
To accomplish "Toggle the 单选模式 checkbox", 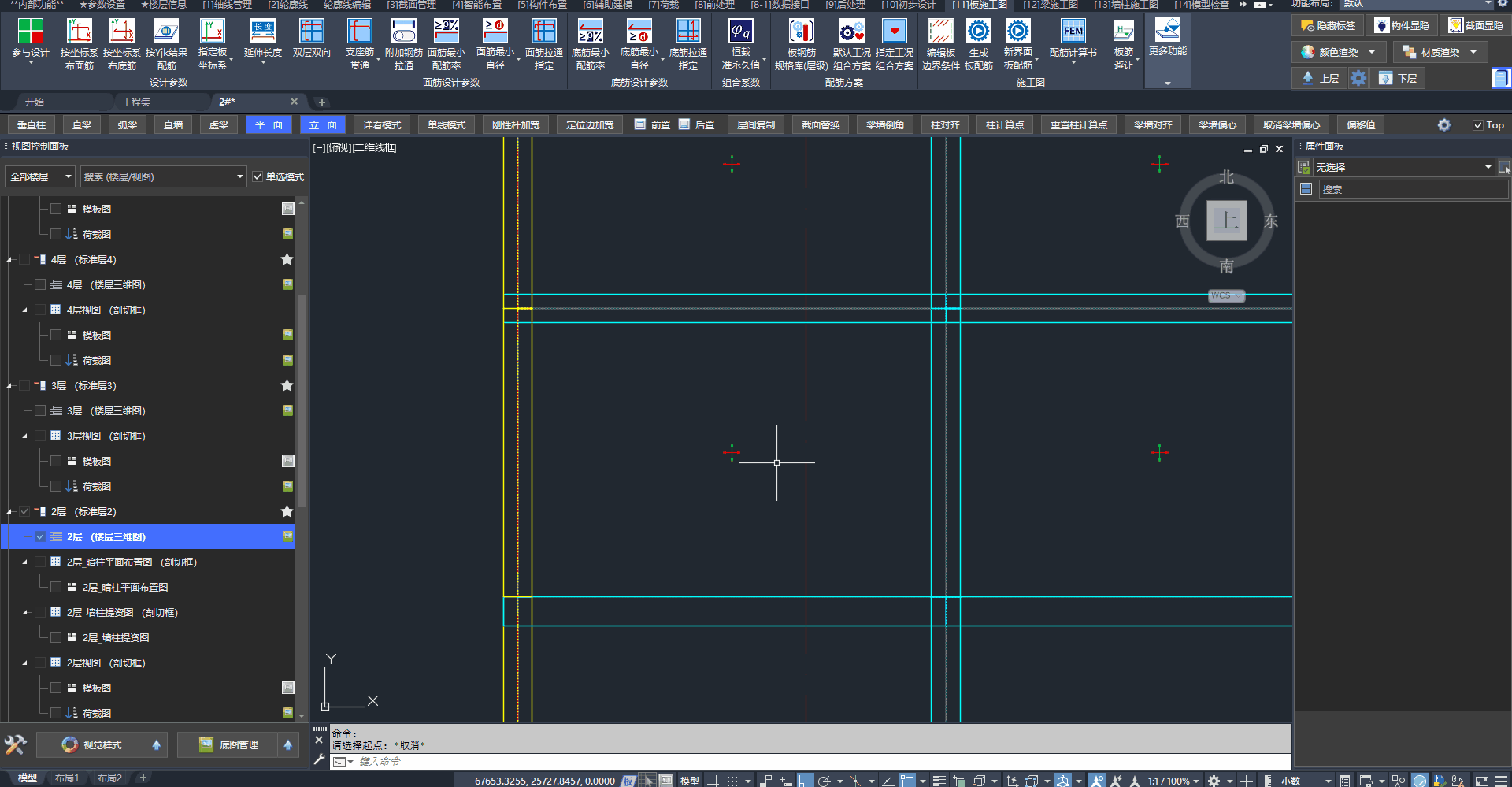I will pos(258,177).
